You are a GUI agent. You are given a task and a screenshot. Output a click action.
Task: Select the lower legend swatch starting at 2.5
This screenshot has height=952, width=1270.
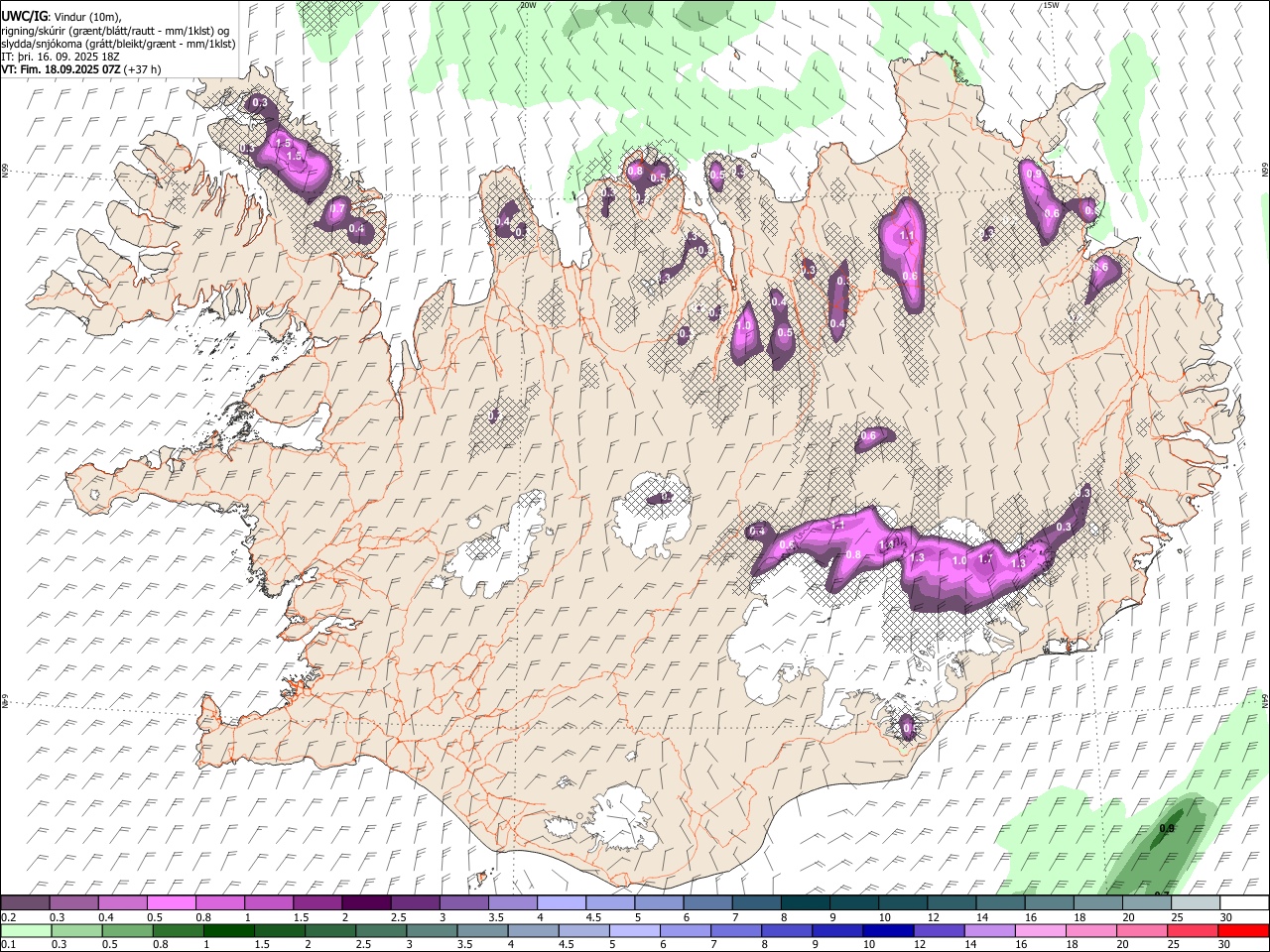pyautogui.click(x=381, y=930)
